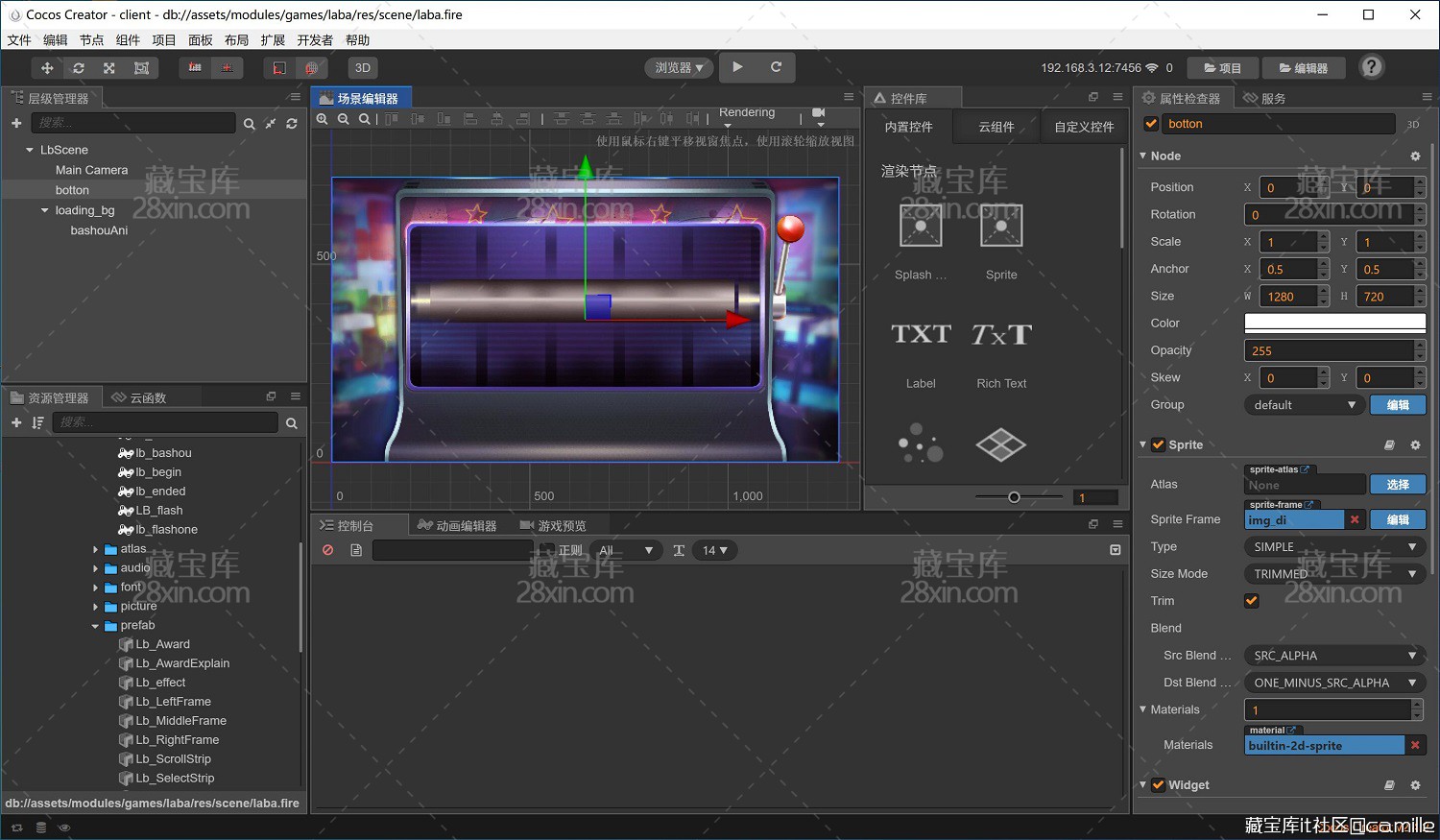Click the refresh preview icon

pyautogui.click(x=776, y=67)
